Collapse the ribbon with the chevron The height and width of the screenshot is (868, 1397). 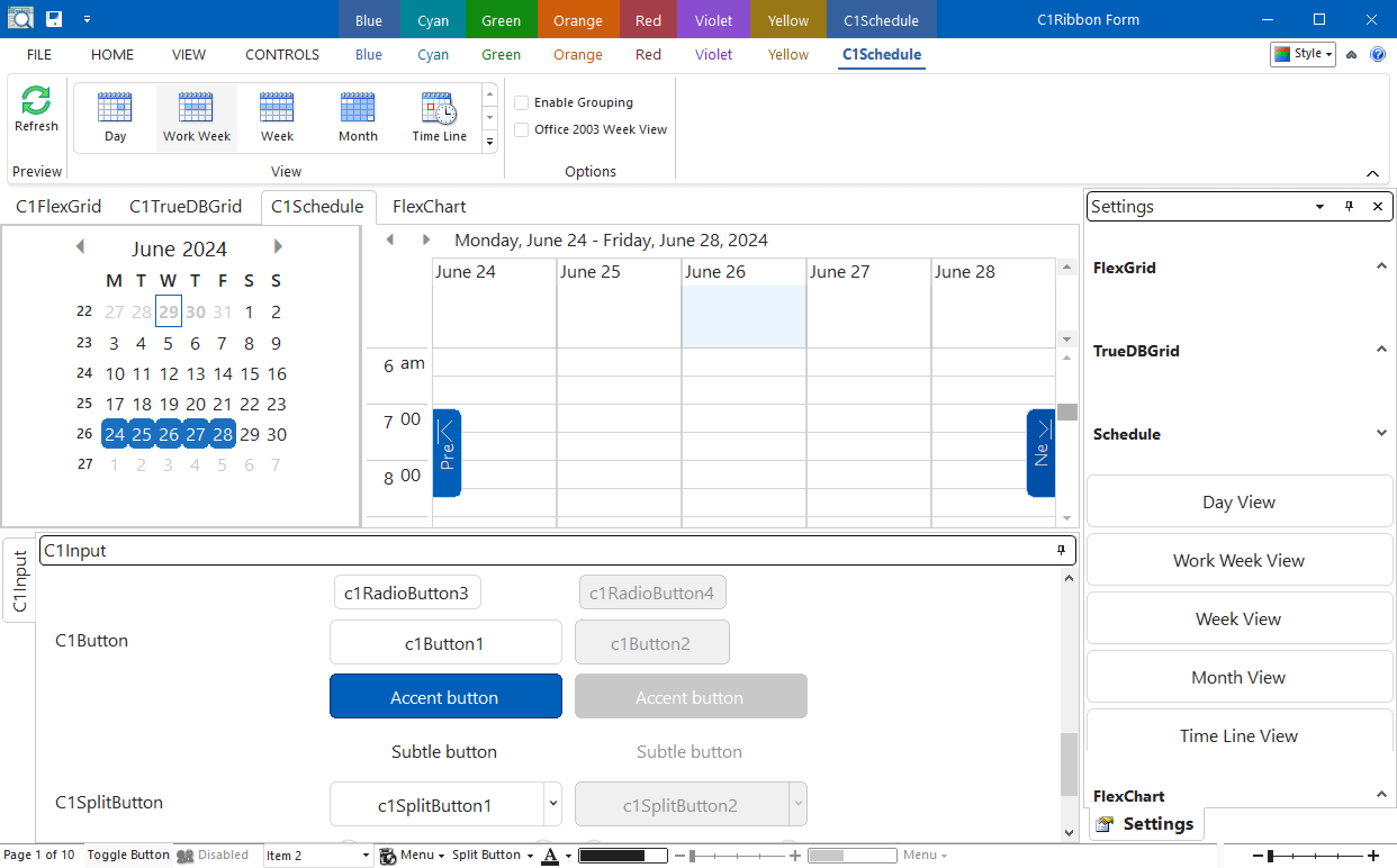1372,173
